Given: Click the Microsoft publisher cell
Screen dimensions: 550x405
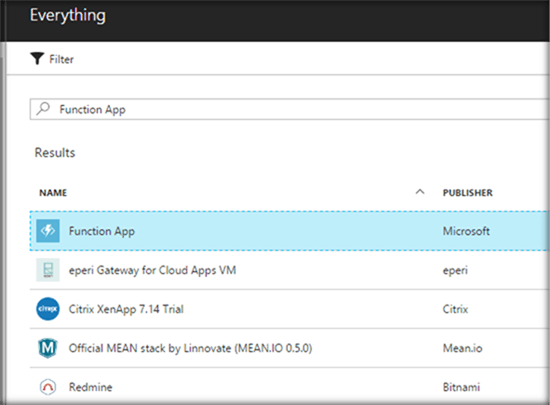Looking at the screenshot, I should point(466,231).
